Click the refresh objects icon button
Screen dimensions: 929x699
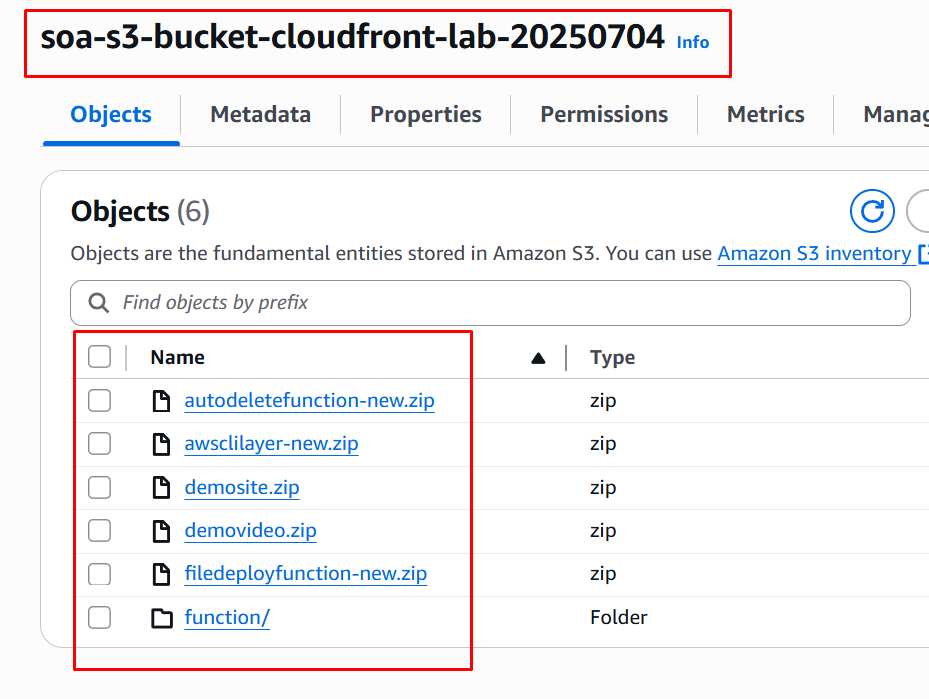point(872,212)
